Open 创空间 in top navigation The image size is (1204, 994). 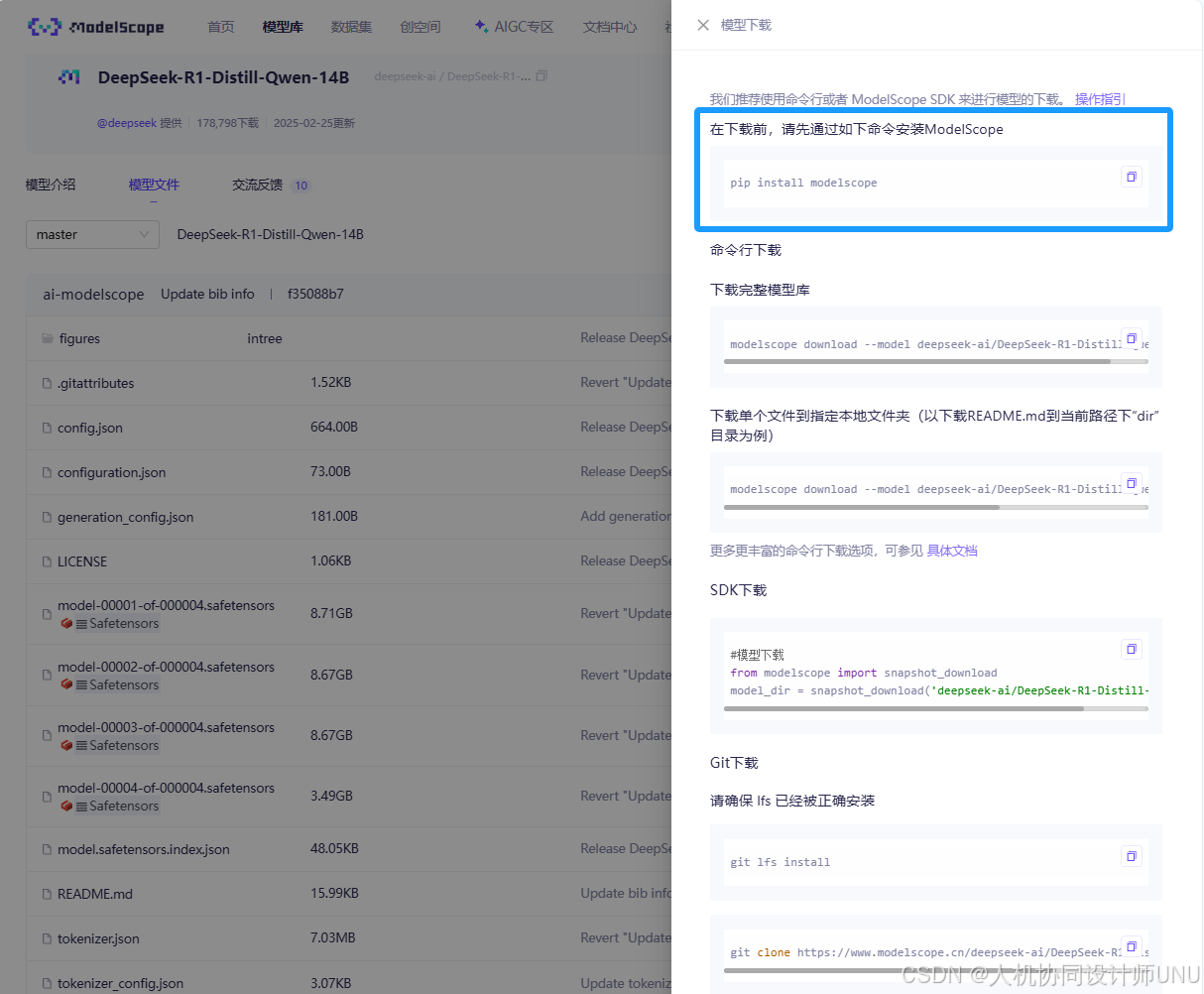[x=421, y=27]
